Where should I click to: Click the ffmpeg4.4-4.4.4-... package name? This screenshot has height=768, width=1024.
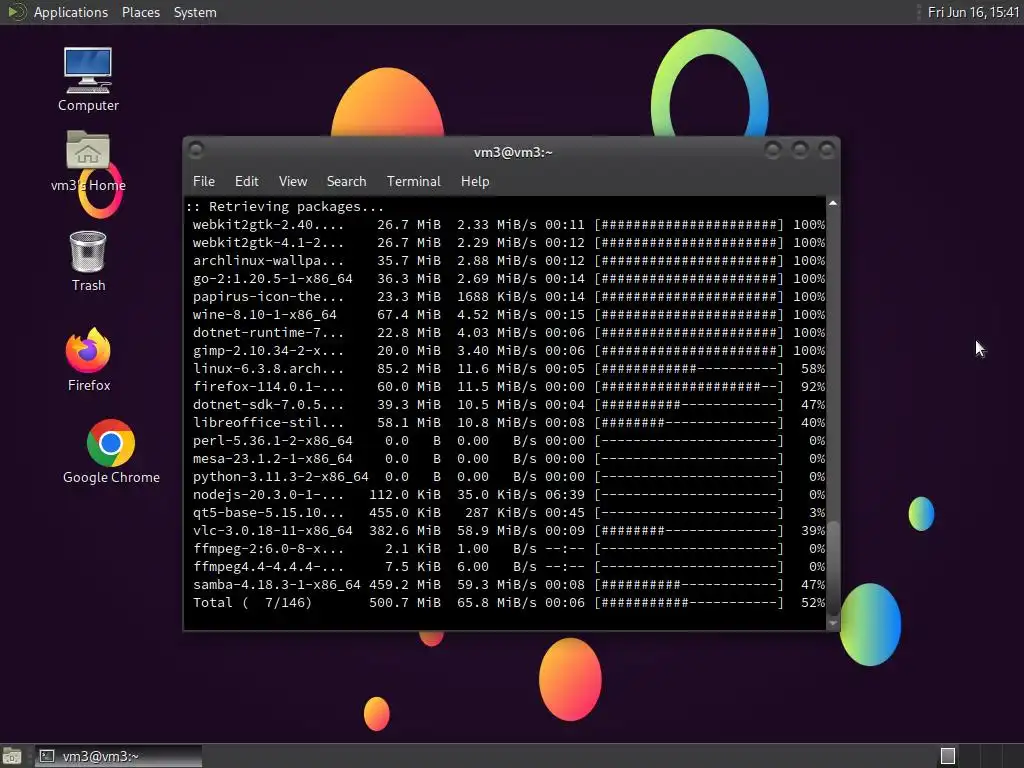(x=268, y=567)
